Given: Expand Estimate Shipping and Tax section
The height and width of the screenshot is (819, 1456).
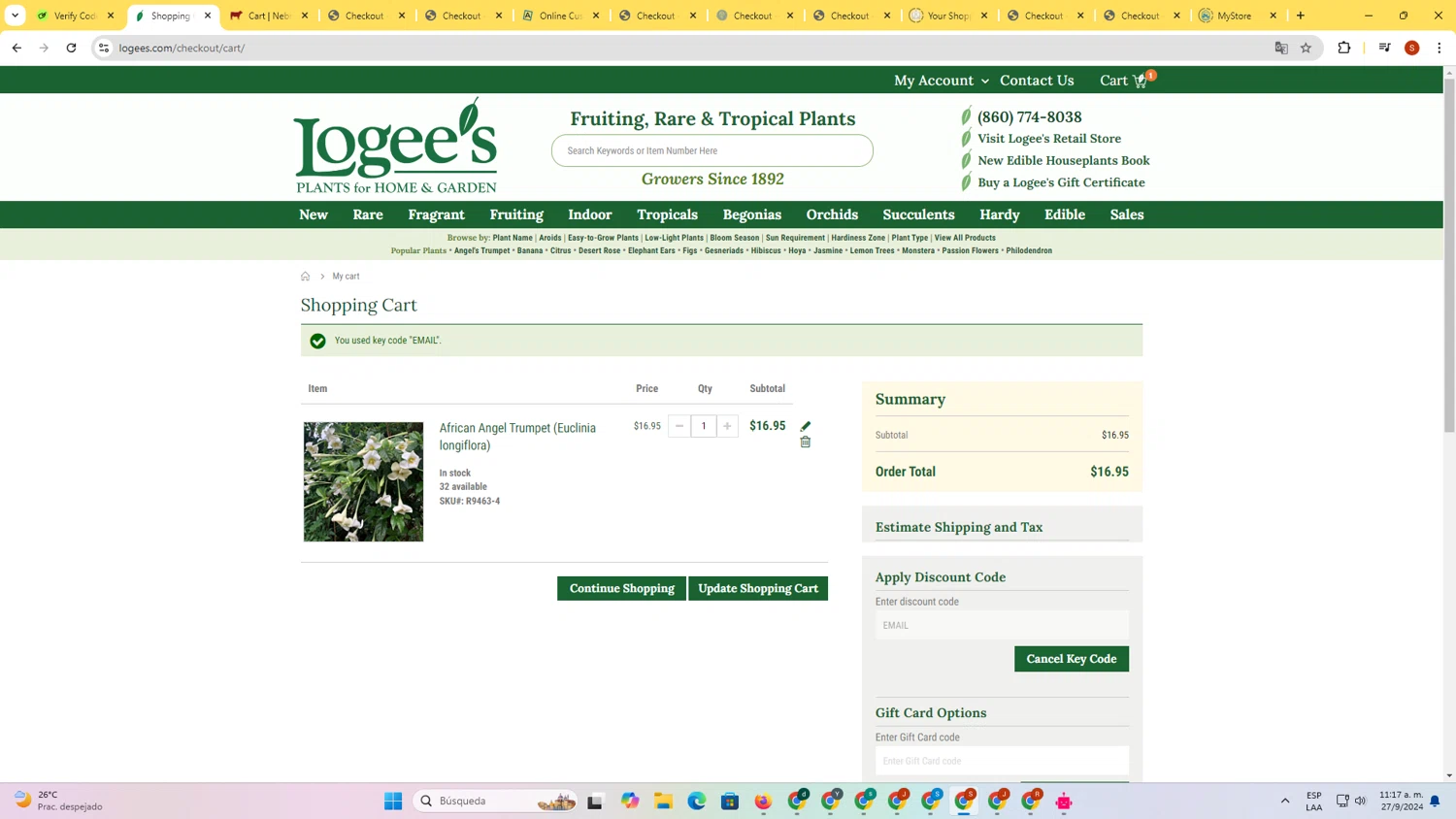Looking at the screenshot, I should [x=1002, y=527].
